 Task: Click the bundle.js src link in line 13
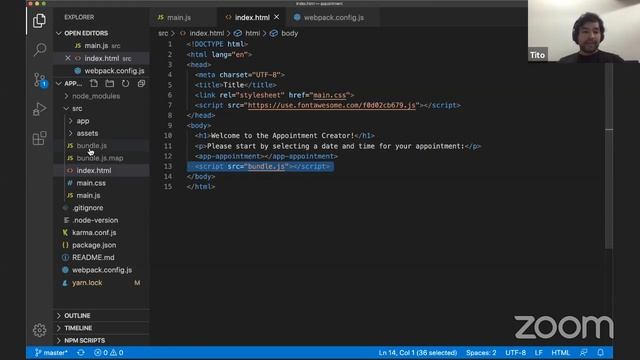pyautogui.click(x=266, y=167)
